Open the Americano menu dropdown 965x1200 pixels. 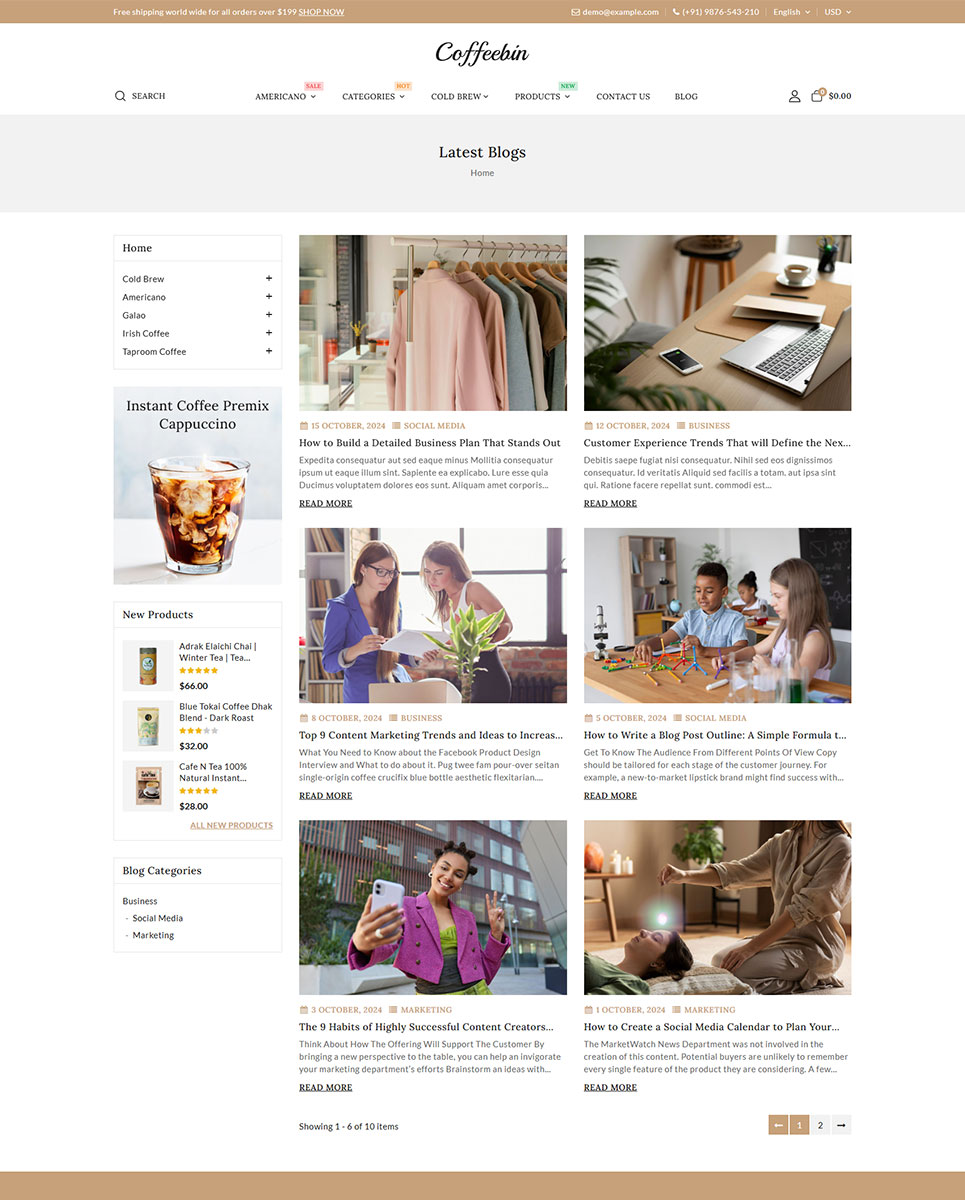[x=285, y=97]
